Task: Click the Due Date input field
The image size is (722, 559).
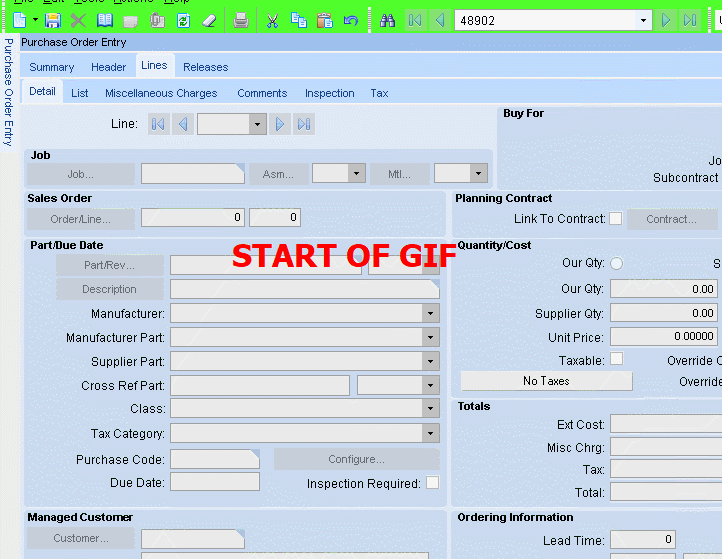Action: click(x=215, y=482)
